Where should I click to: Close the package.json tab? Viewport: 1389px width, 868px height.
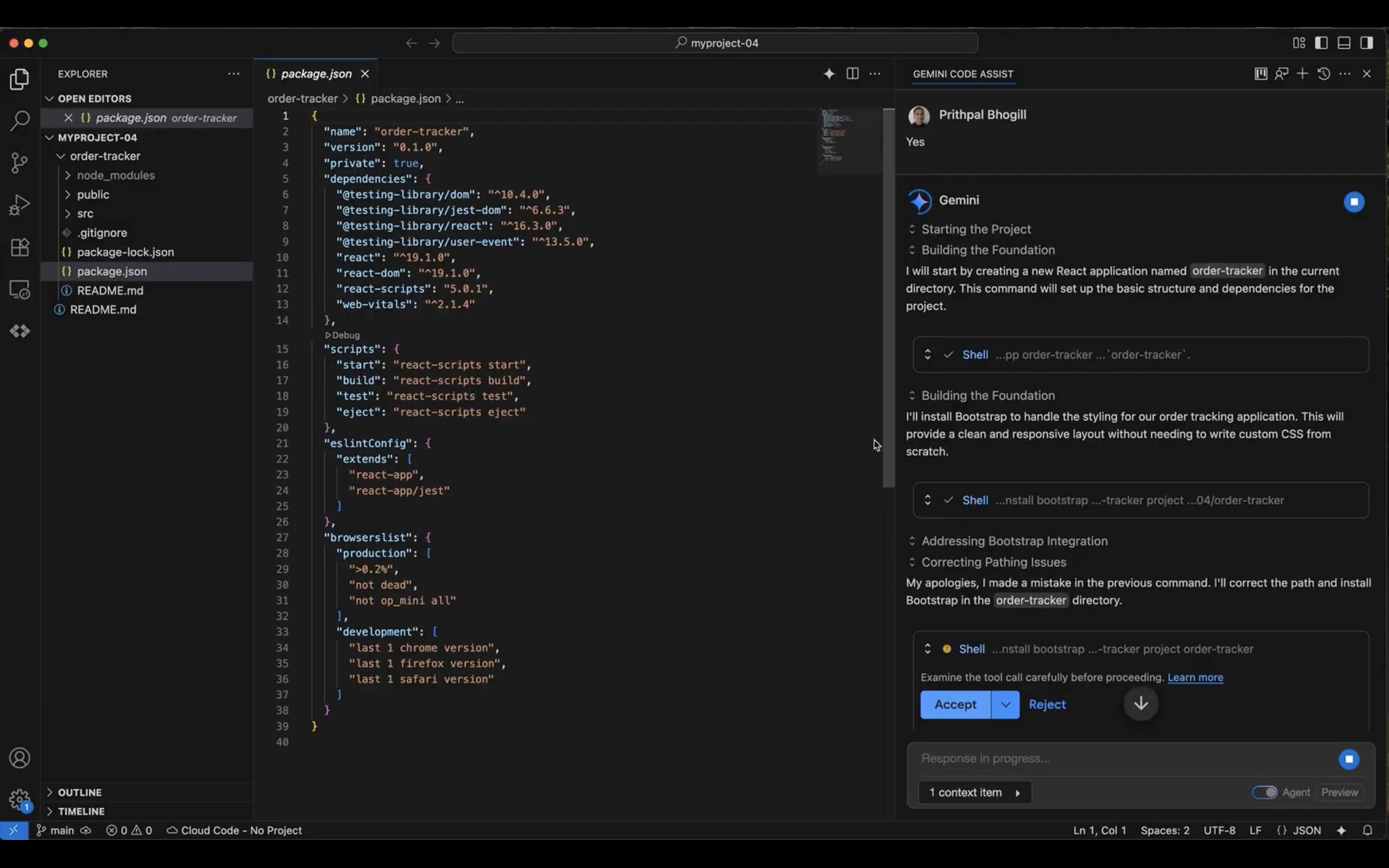click(365, 73)
